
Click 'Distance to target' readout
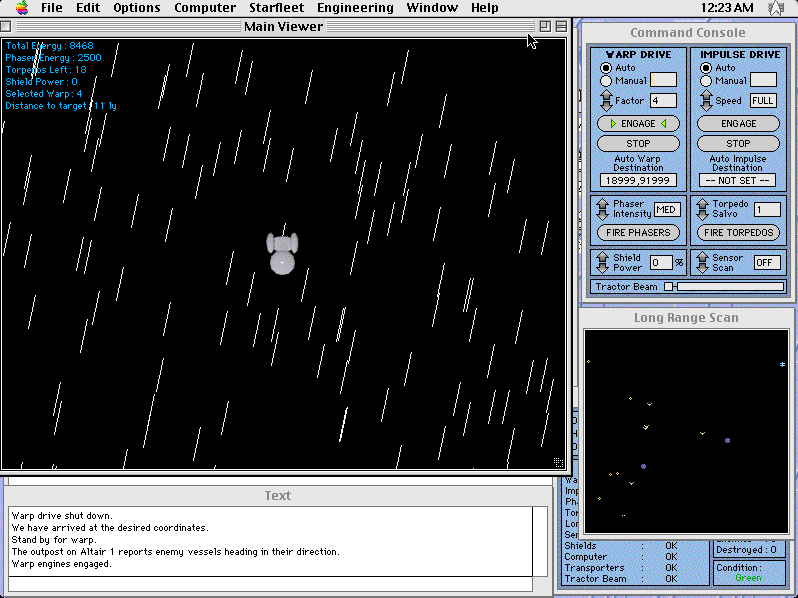coord(61,106)
